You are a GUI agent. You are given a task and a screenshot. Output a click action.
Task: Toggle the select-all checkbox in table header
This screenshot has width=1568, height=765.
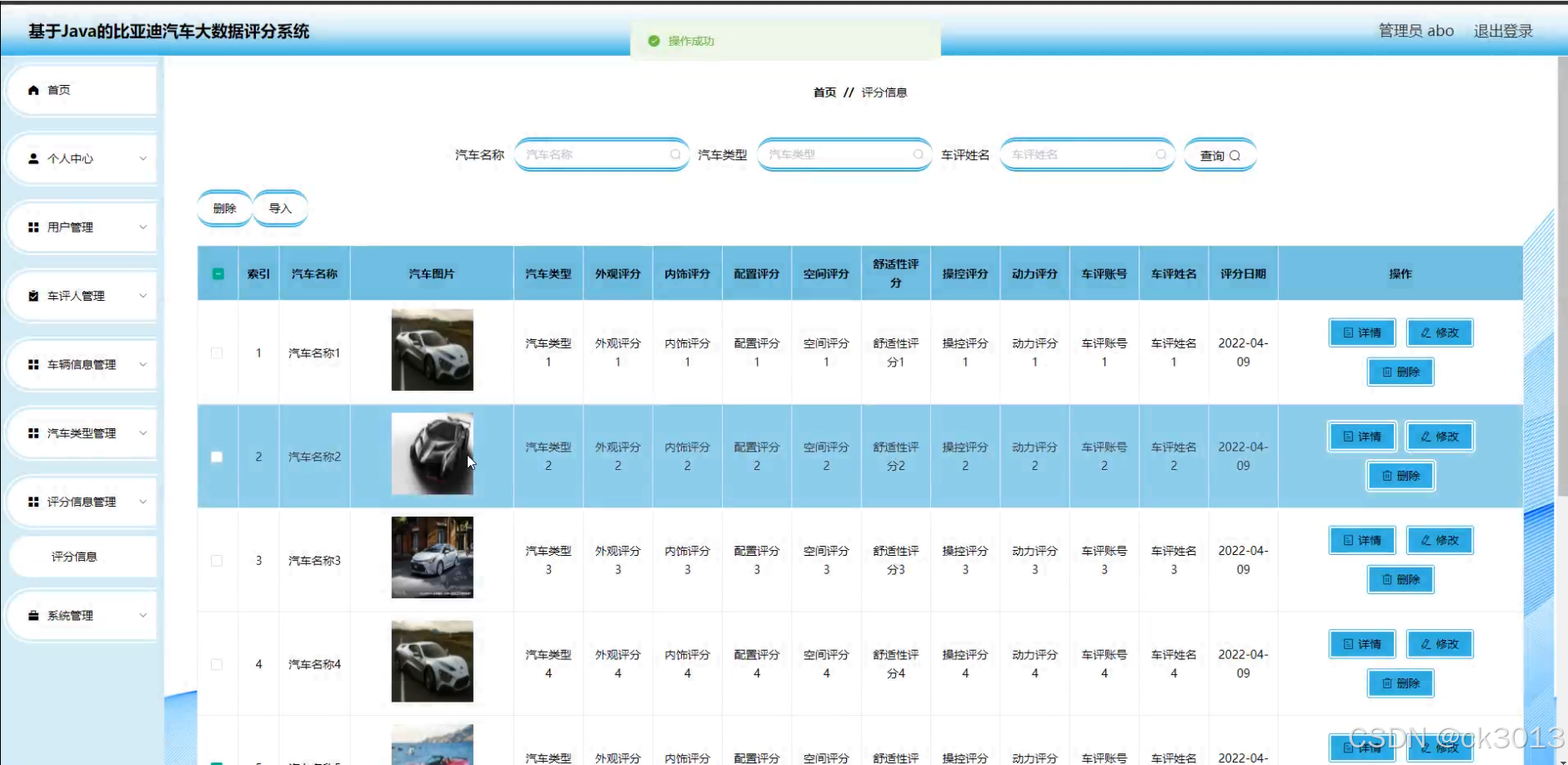pos(218,273)
